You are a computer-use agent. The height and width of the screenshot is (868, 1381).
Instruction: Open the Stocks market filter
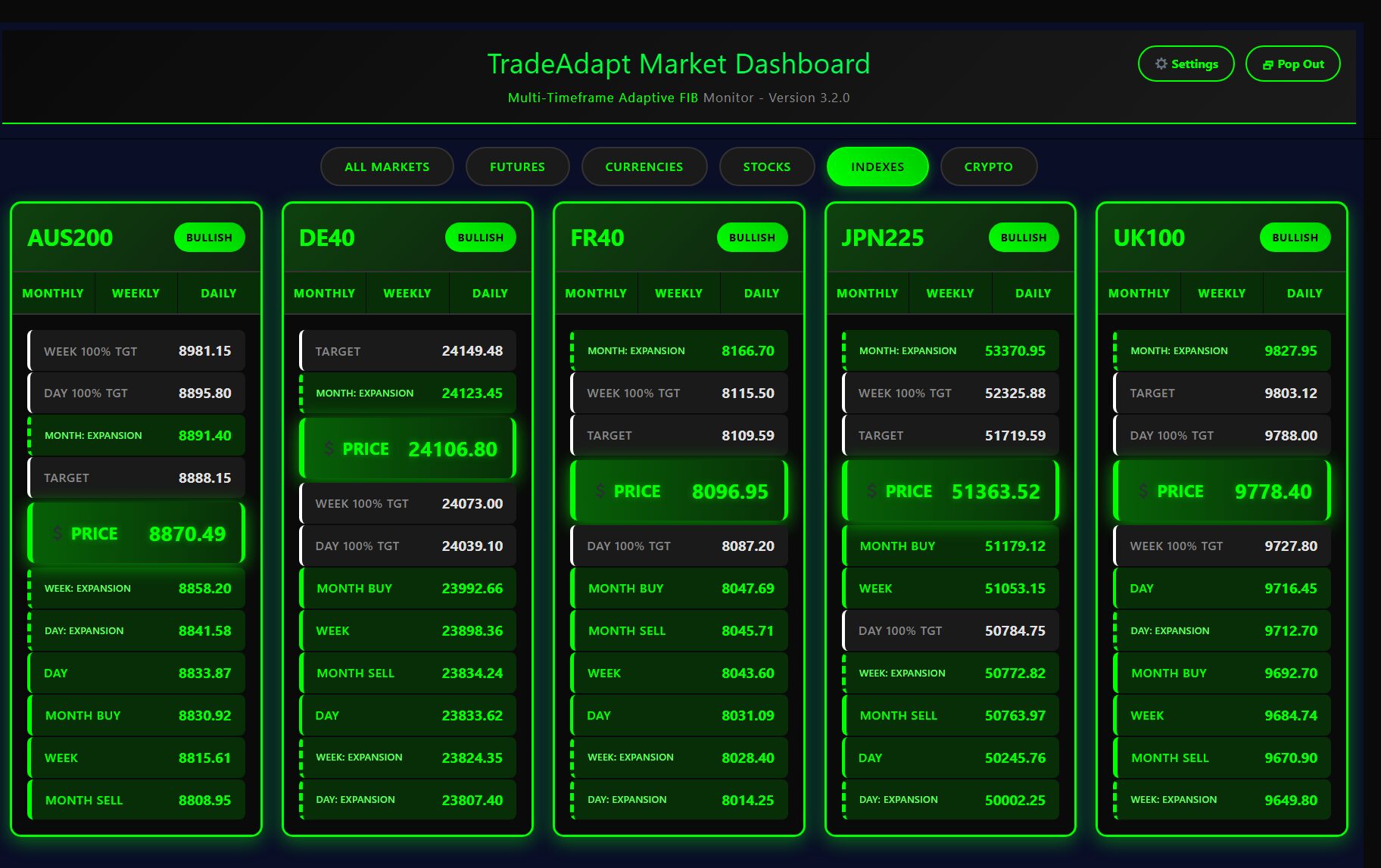pyautogui.click(x=766, y=166)
